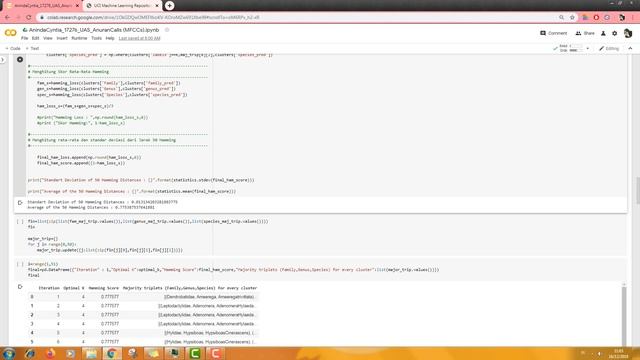Bookmark page with star icon
Screen dimensions: 640x360
[572, 18]
